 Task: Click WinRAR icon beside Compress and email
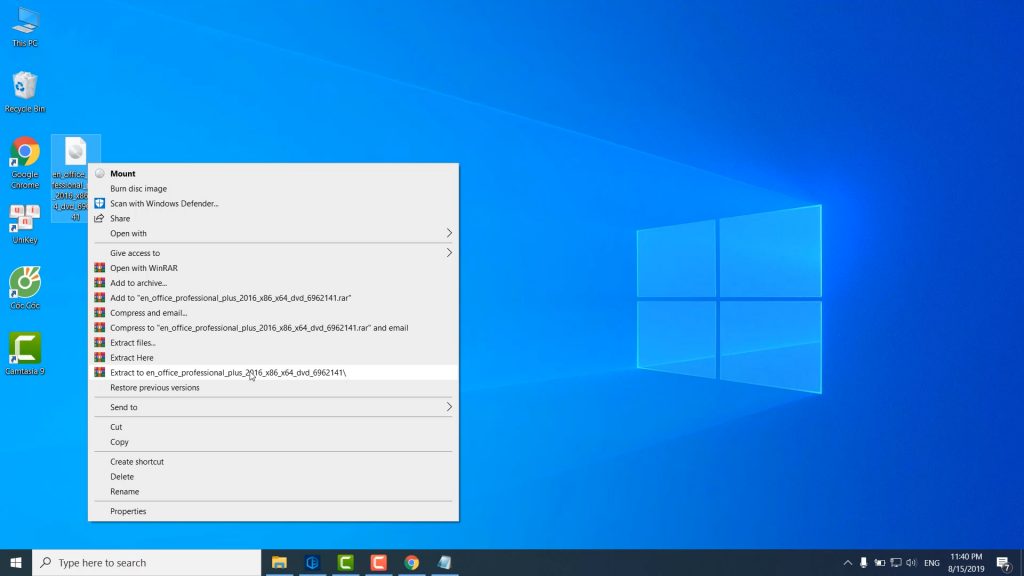(99, 313)
